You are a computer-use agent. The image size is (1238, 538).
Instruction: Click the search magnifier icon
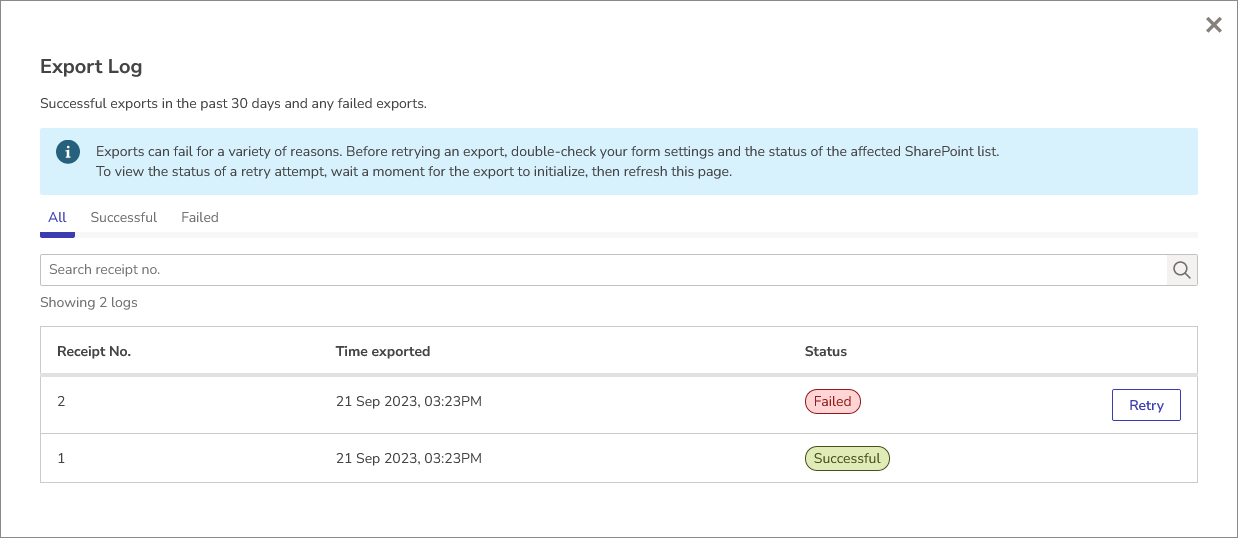(1182, 270)
